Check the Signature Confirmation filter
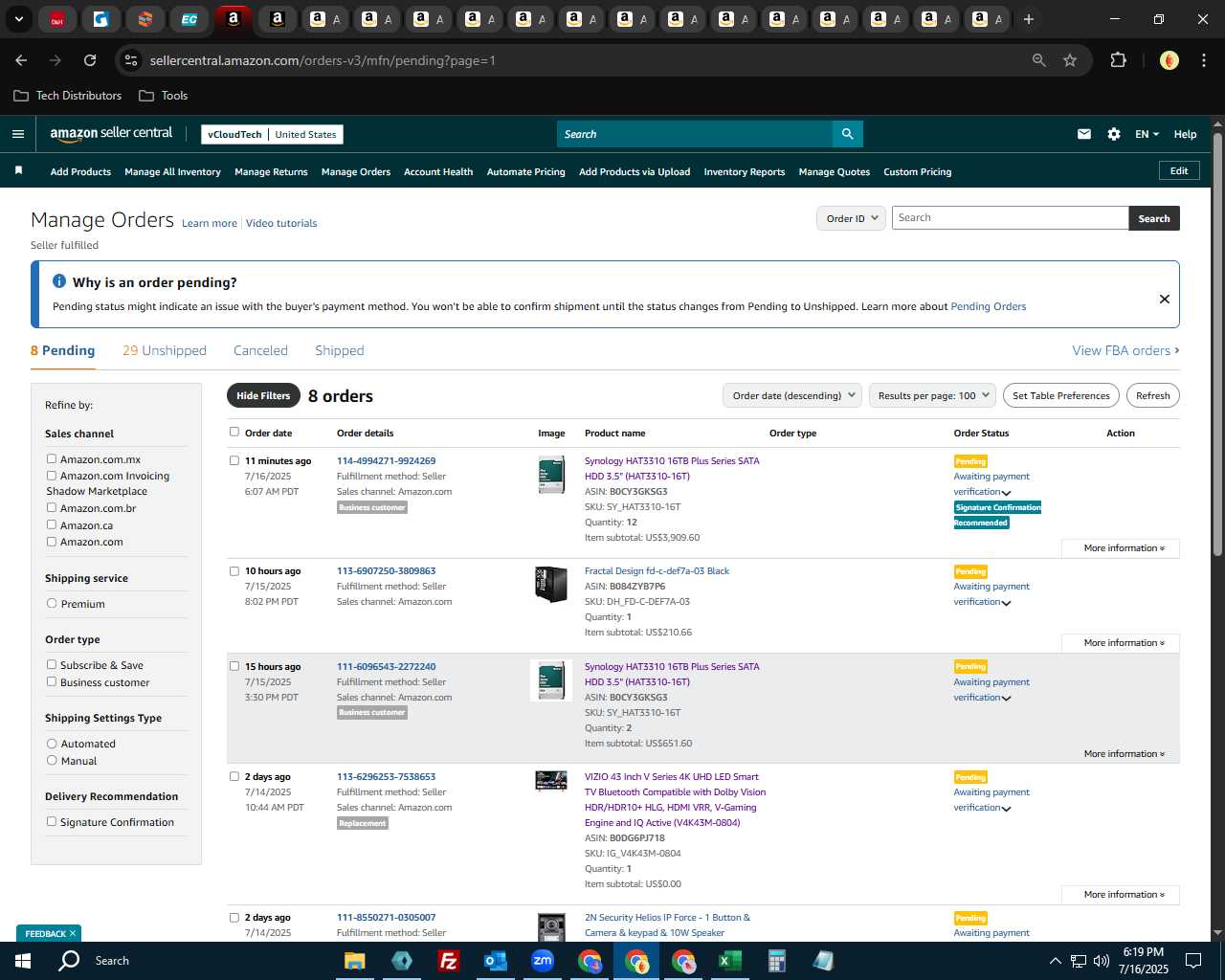 point(52,821)
